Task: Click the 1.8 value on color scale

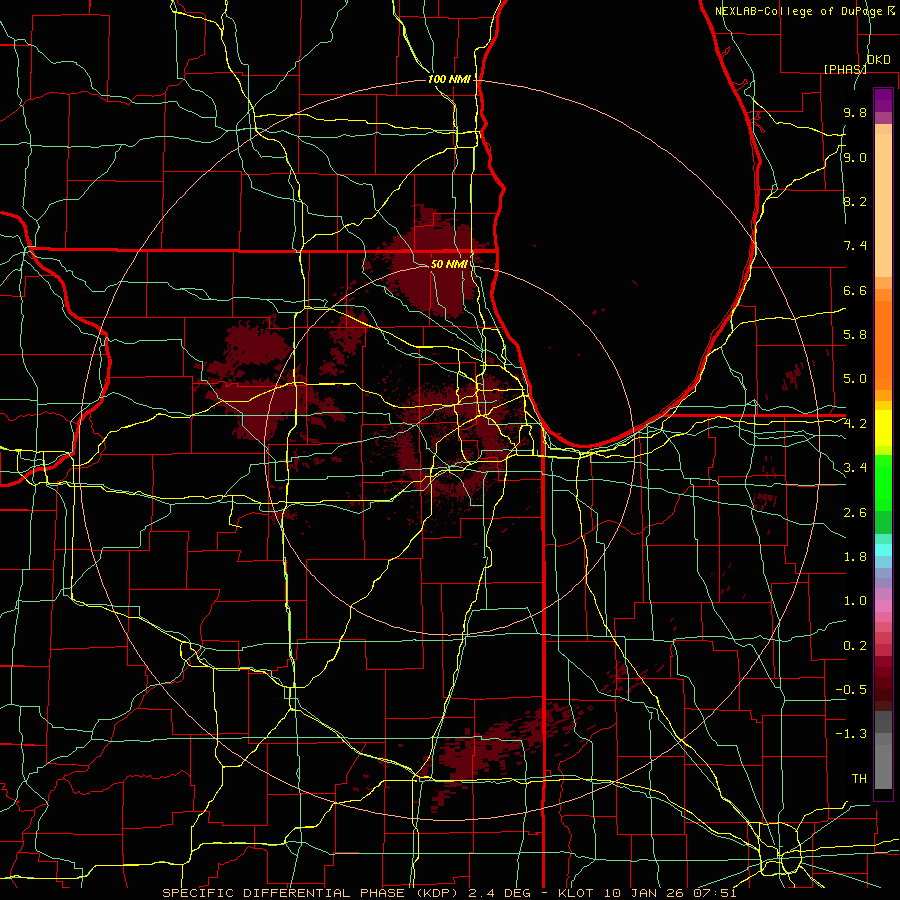Action: pyautogui.click(x=855, y=557)
